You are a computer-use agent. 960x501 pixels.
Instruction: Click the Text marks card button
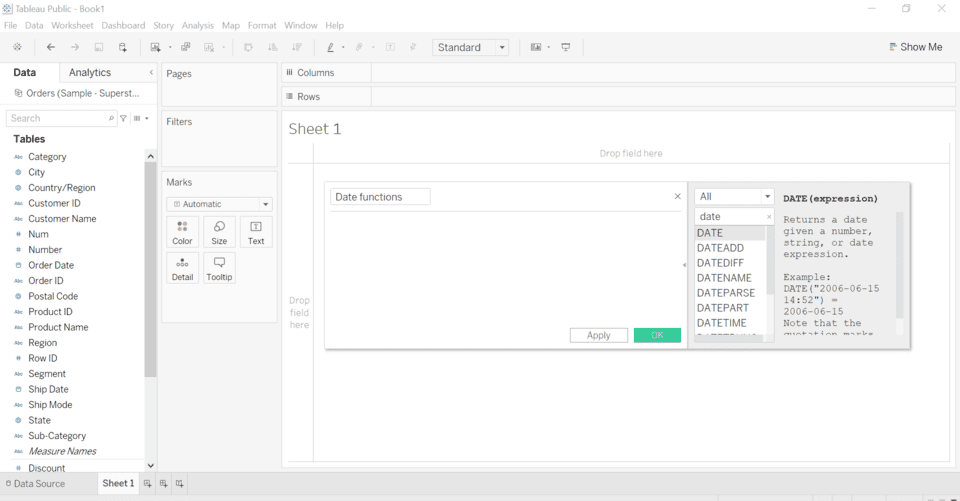coord(256,232)
